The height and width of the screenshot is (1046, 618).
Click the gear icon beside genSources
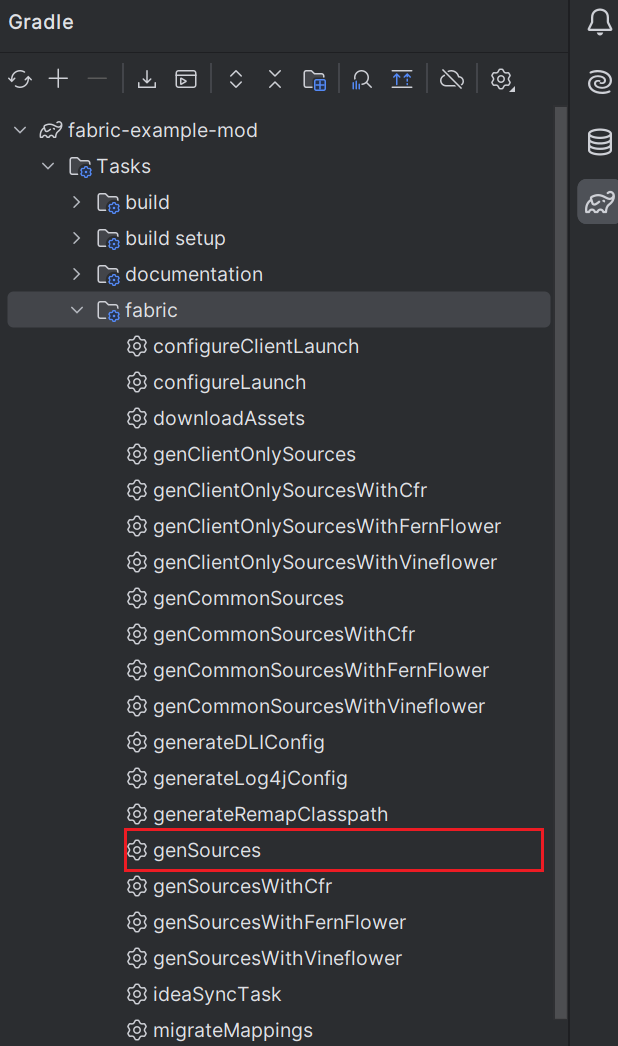[137, 851]
